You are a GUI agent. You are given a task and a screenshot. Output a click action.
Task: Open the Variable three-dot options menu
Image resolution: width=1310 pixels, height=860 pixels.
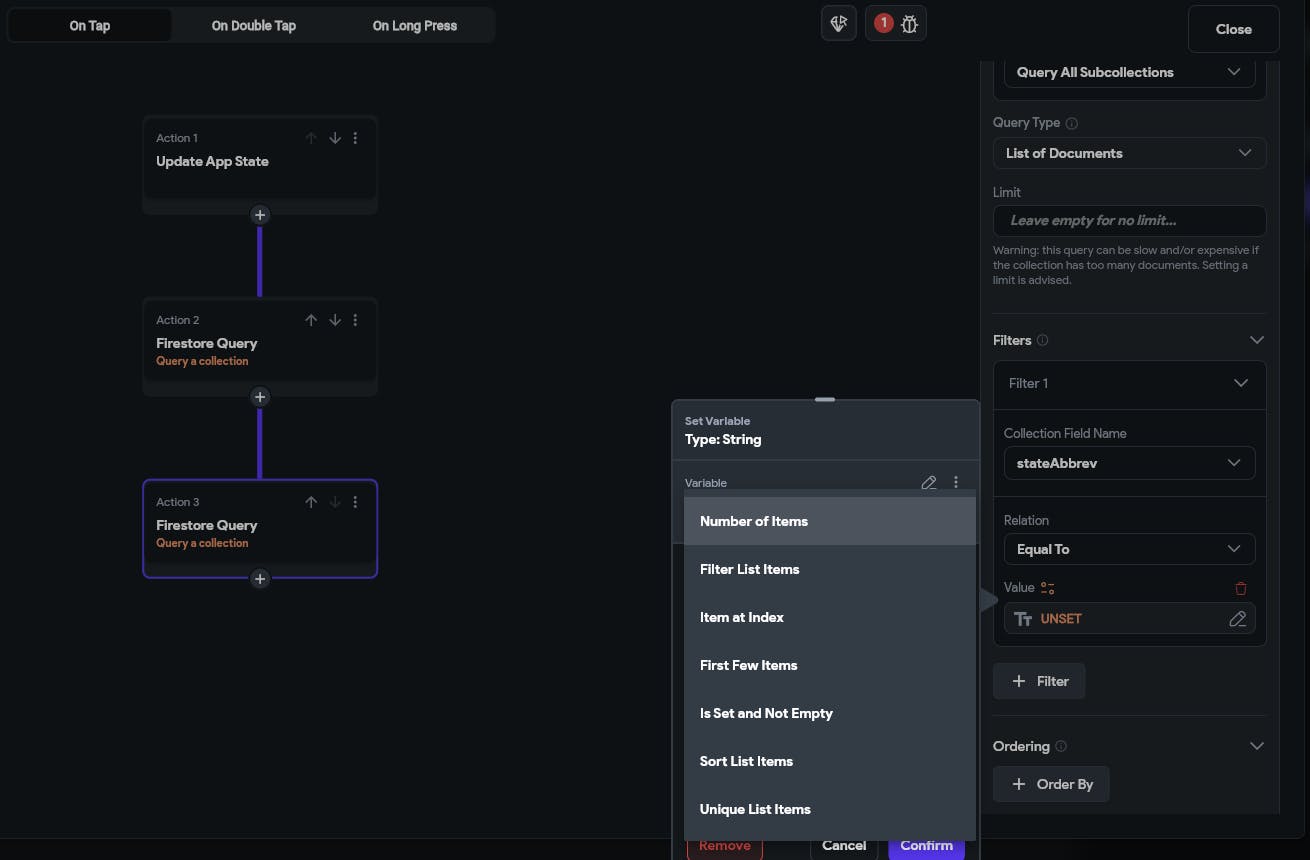coord(956,483)
